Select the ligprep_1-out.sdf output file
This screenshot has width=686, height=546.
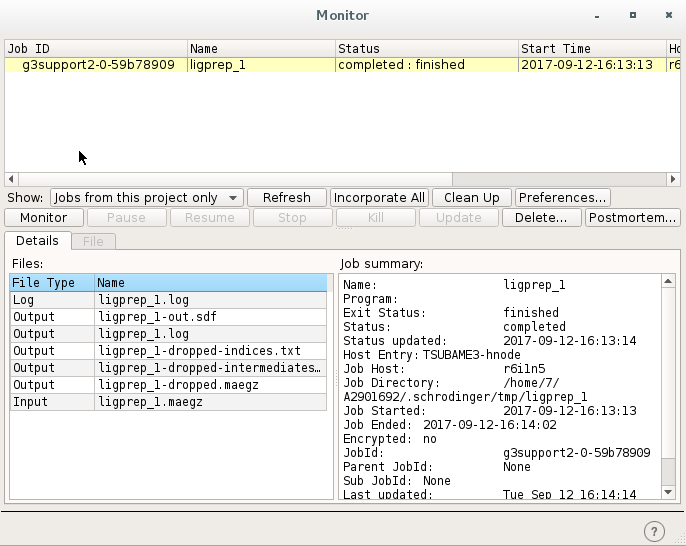coord(211,317)
